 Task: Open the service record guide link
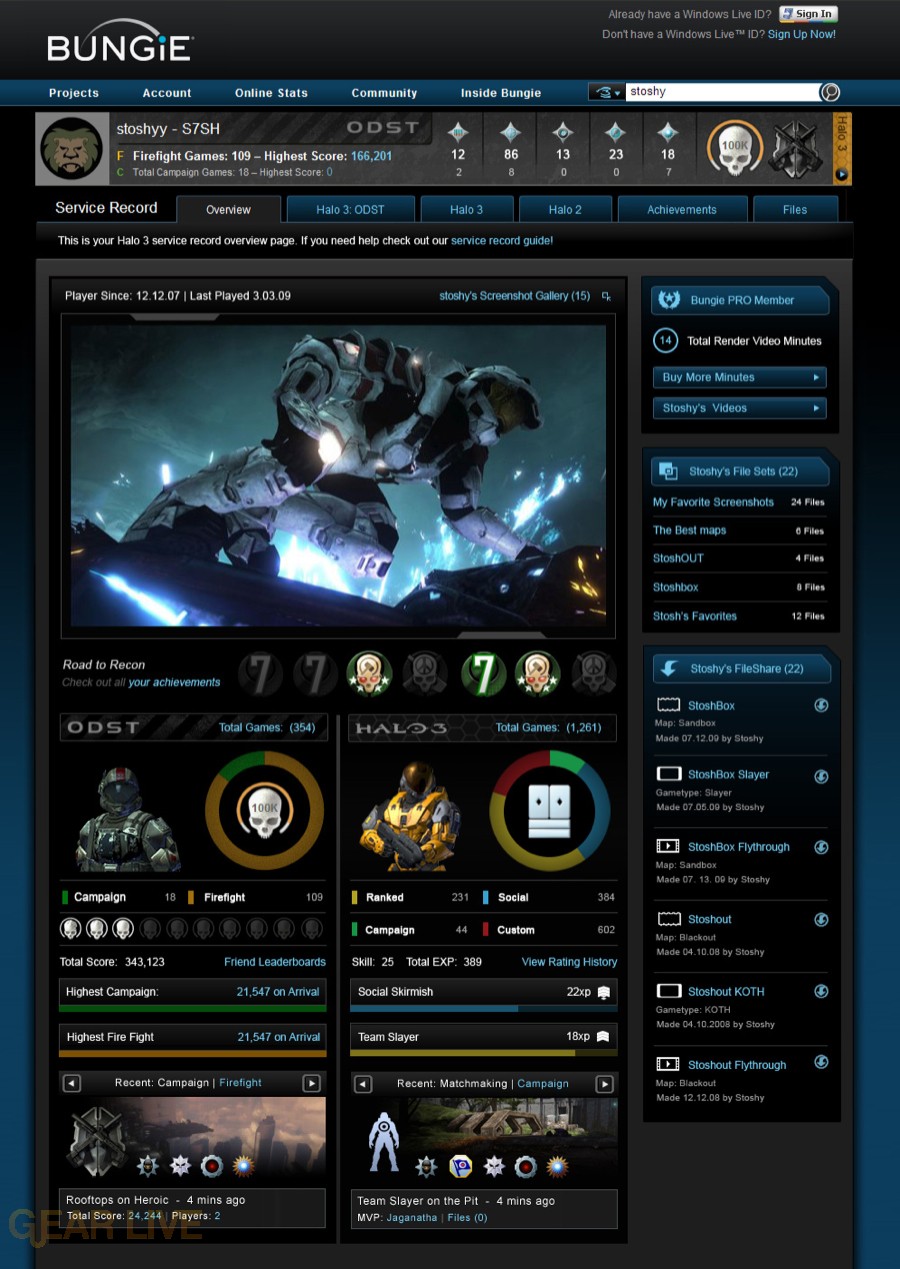(502, 241)
